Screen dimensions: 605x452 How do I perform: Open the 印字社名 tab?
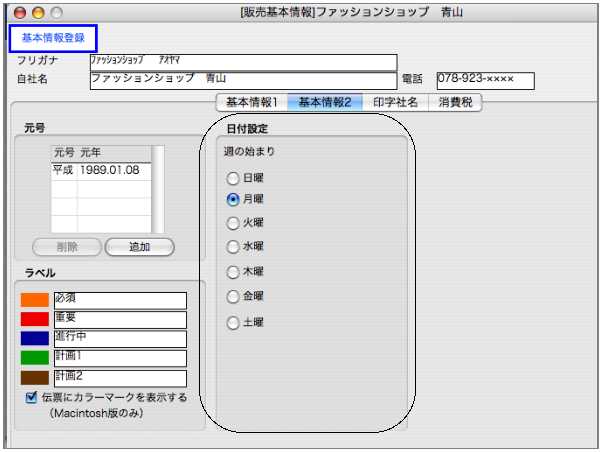(x=393, y=102)
